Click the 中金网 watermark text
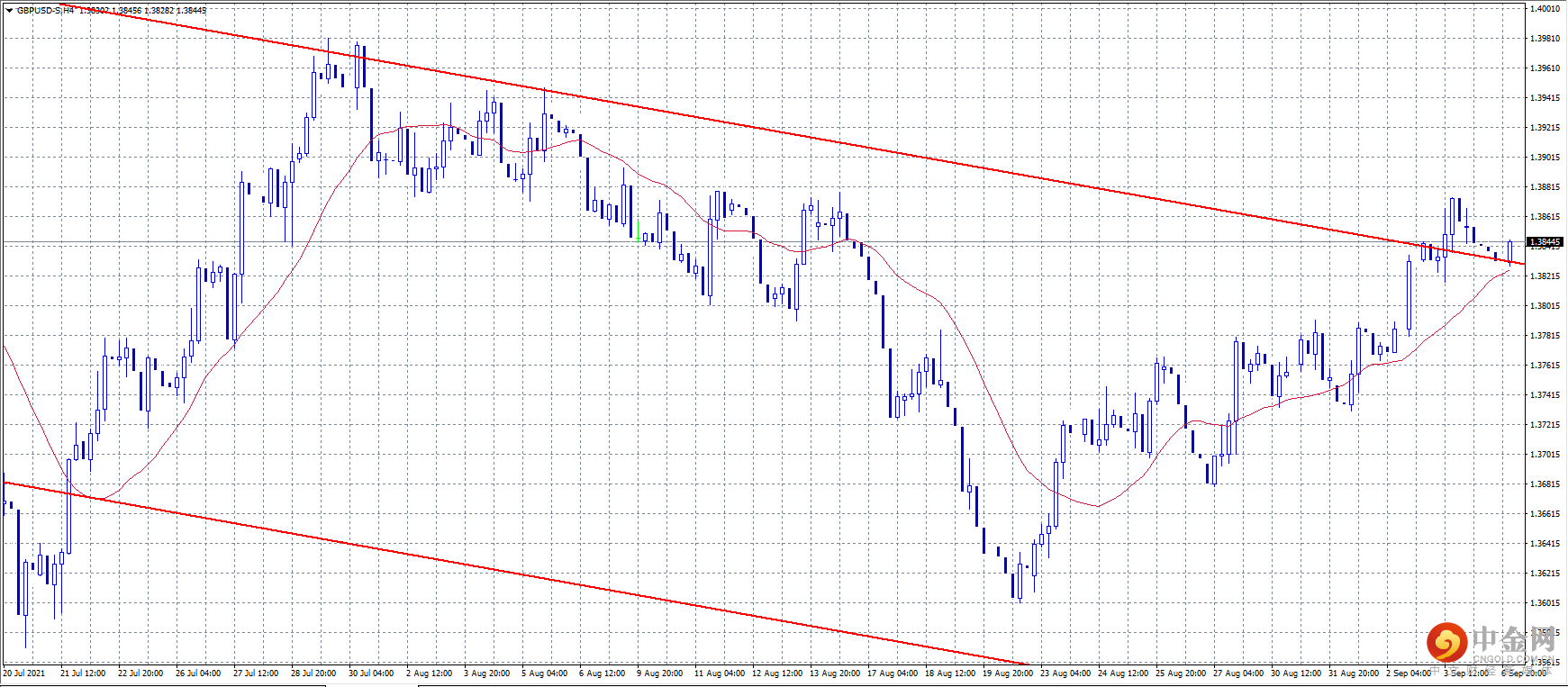Viewport: 1568px width, 687px height. [1514, 638]
